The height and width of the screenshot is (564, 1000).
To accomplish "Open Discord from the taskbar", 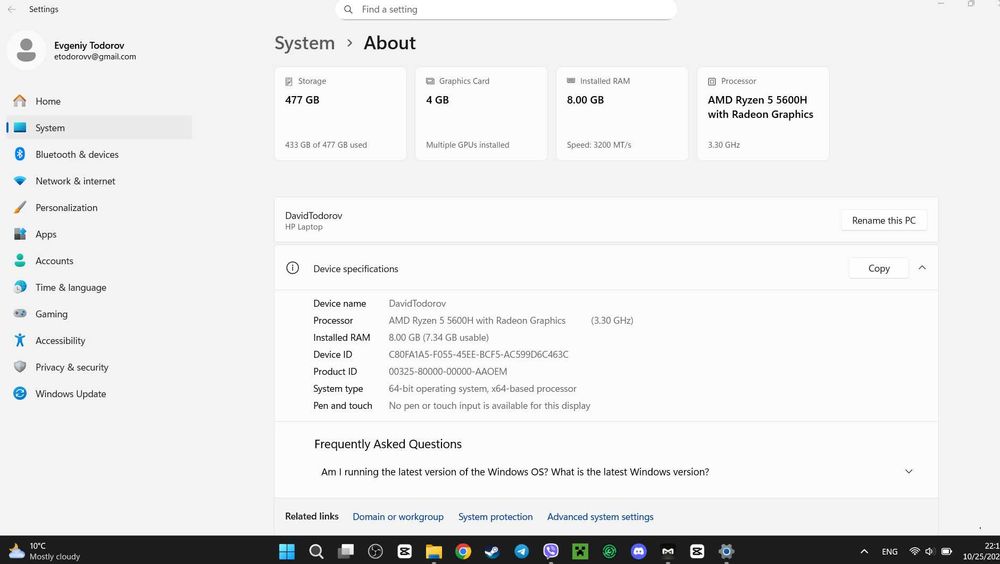I will click(638, 551).
